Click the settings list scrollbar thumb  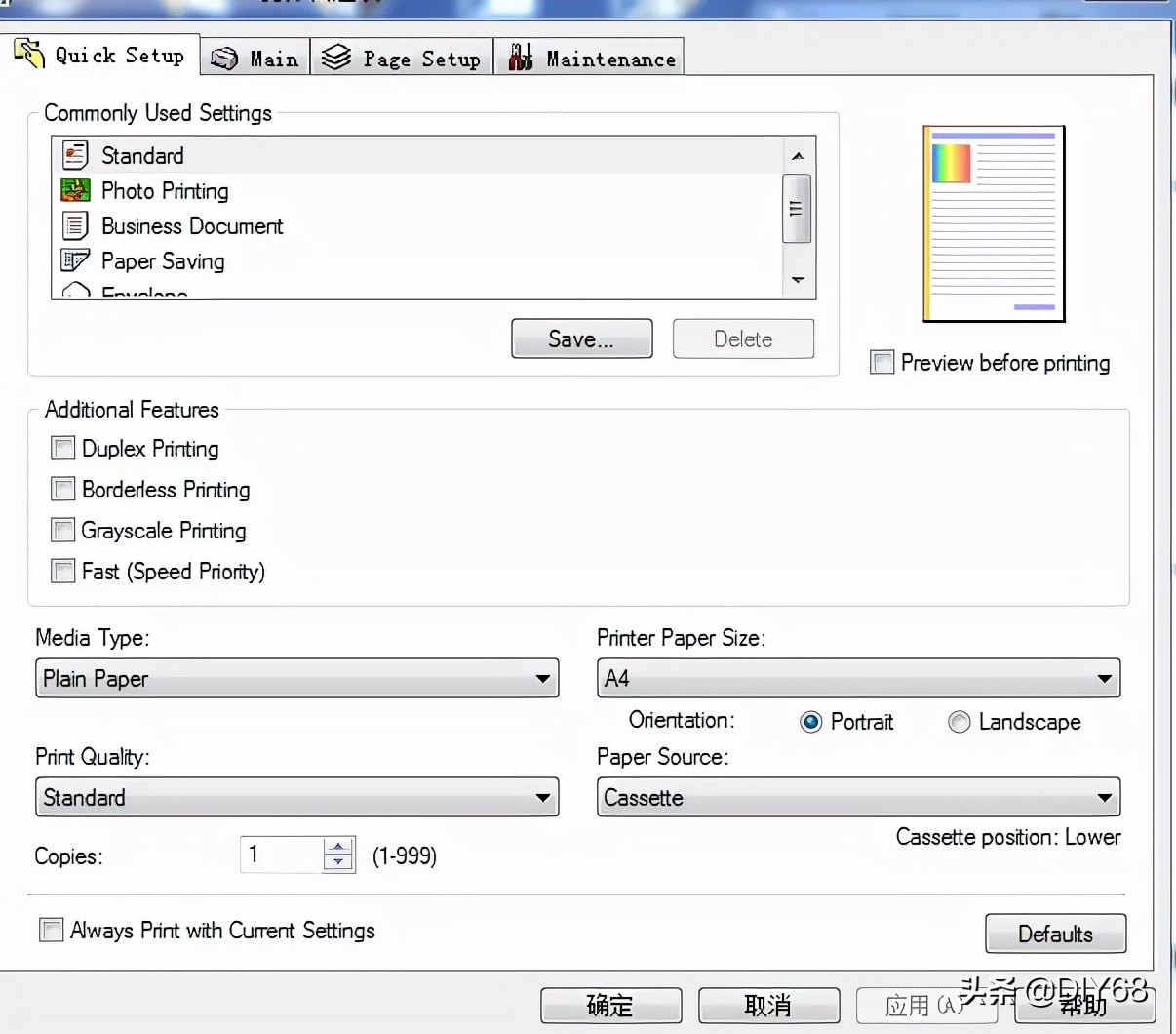coord(797,208)
